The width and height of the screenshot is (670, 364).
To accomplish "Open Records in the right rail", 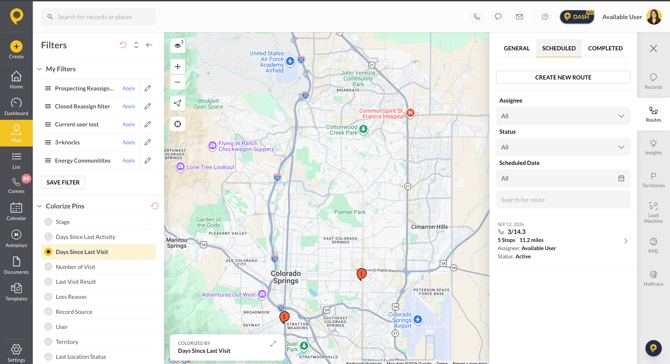I will [653, 81].
